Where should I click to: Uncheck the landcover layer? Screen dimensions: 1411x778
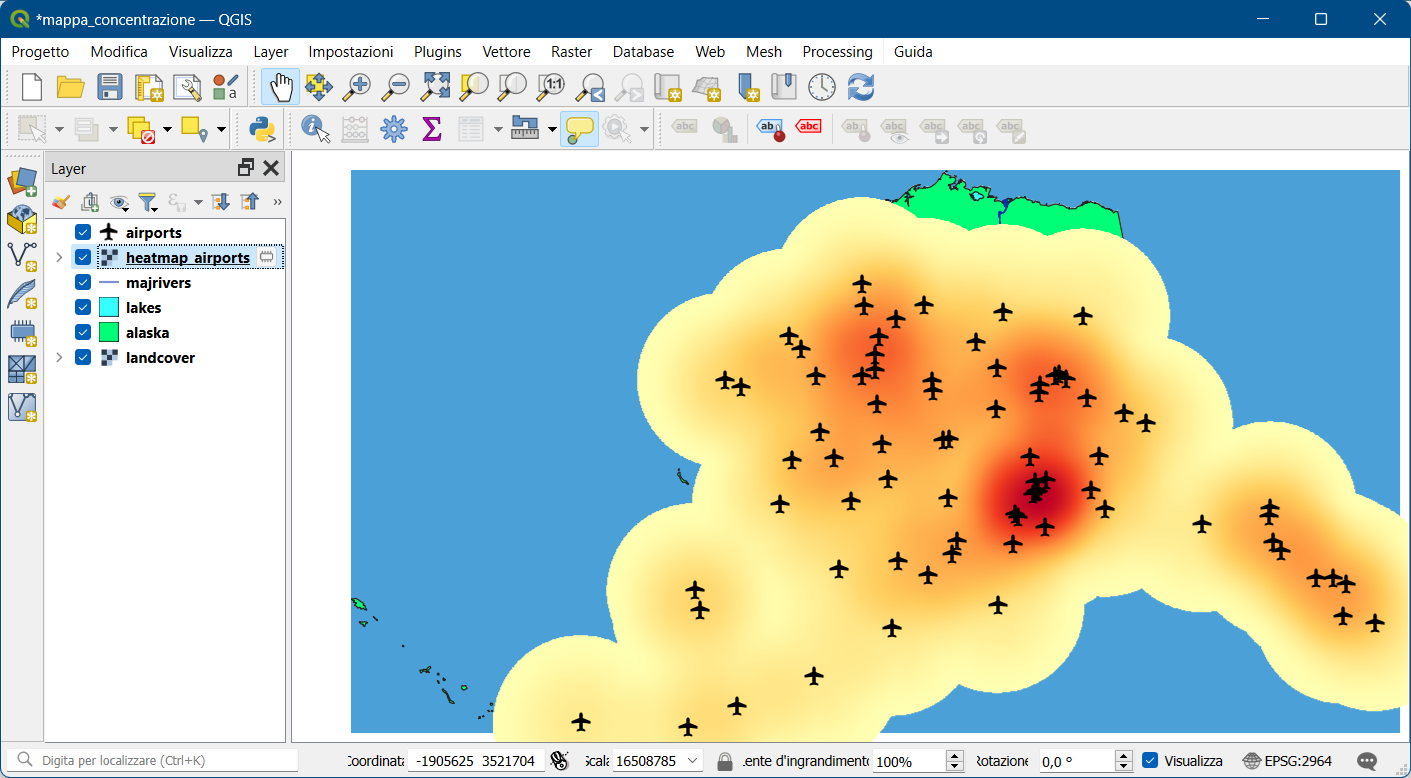[83, 357]
